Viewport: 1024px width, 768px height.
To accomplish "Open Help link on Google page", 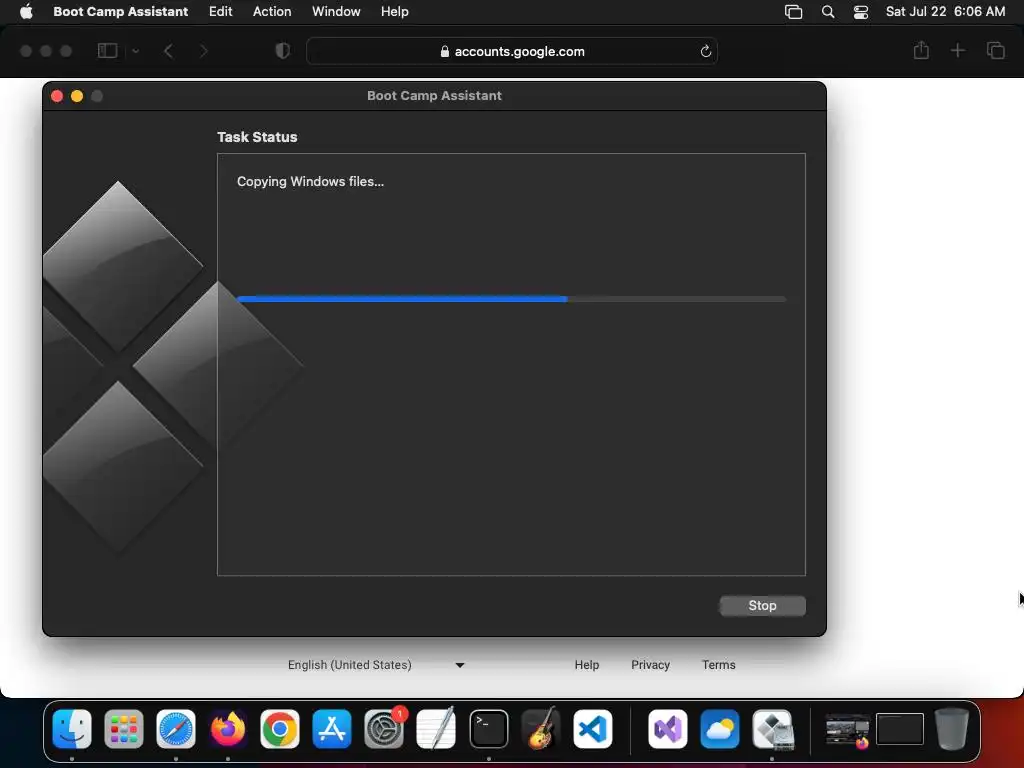I will point(586,665).
